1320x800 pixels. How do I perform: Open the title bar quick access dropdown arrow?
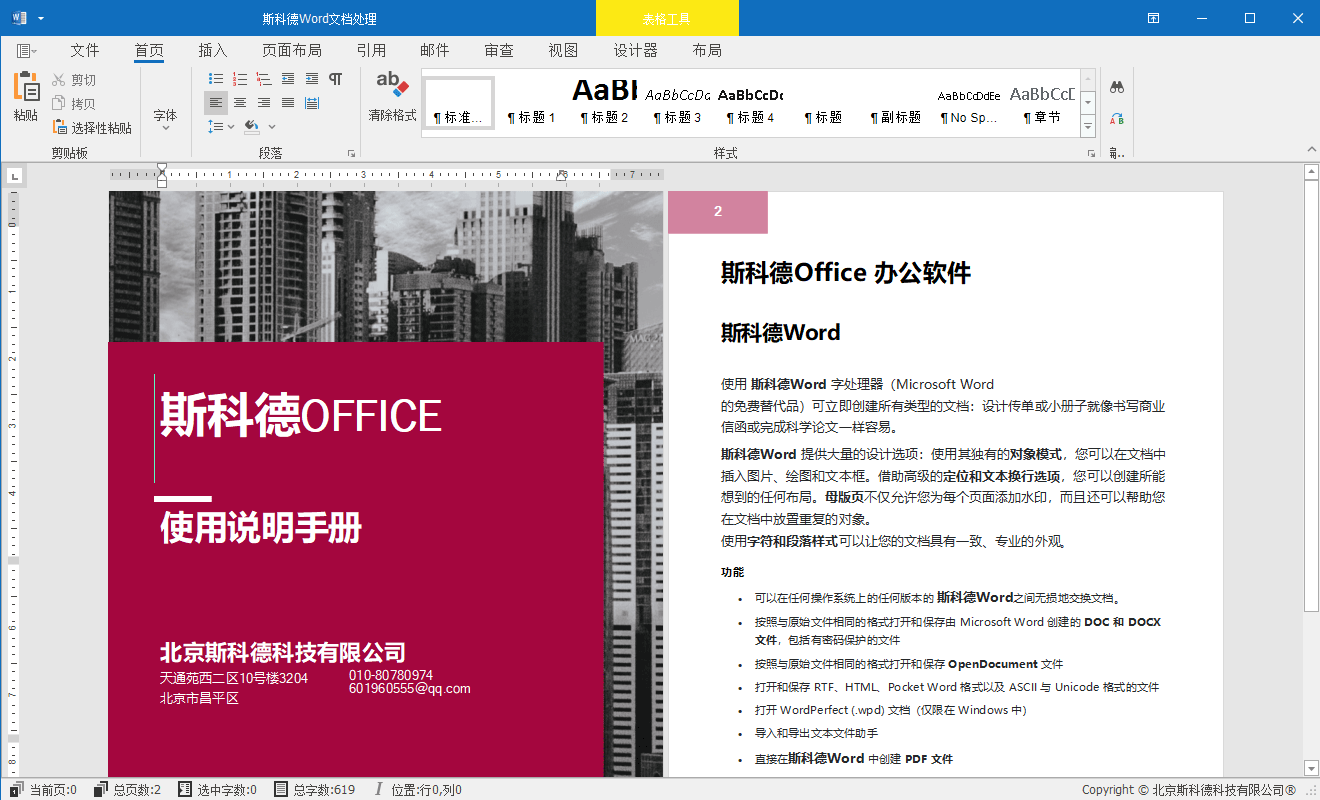41,19
